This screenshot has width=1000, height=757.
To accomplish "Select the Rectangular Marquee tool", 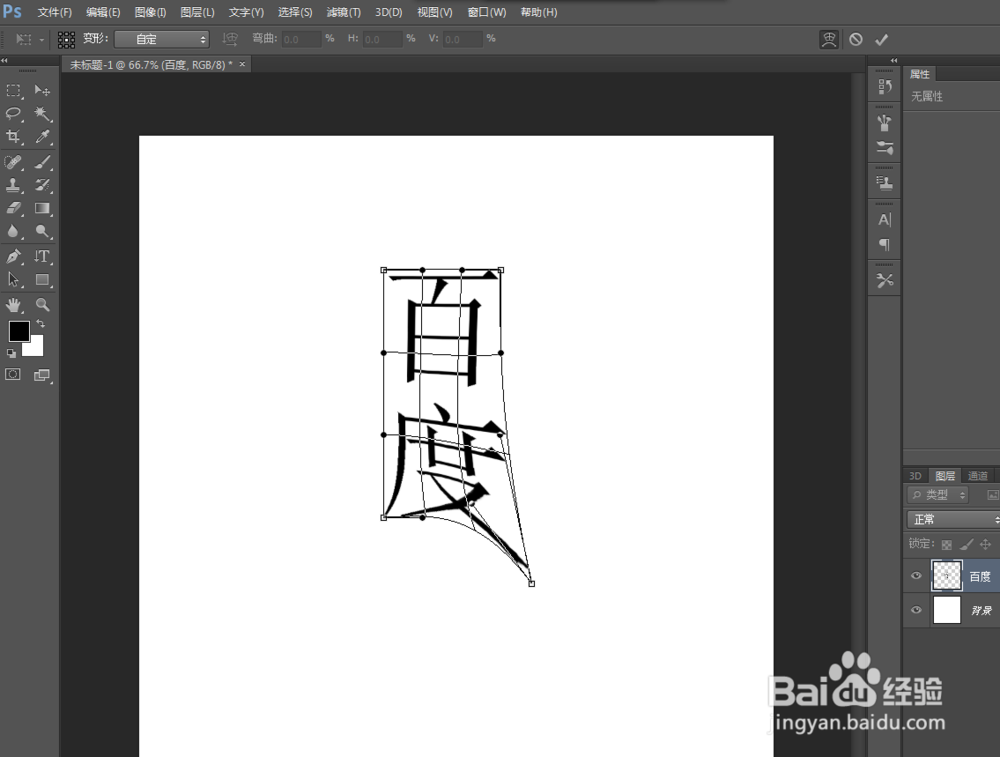I will 13,91.
